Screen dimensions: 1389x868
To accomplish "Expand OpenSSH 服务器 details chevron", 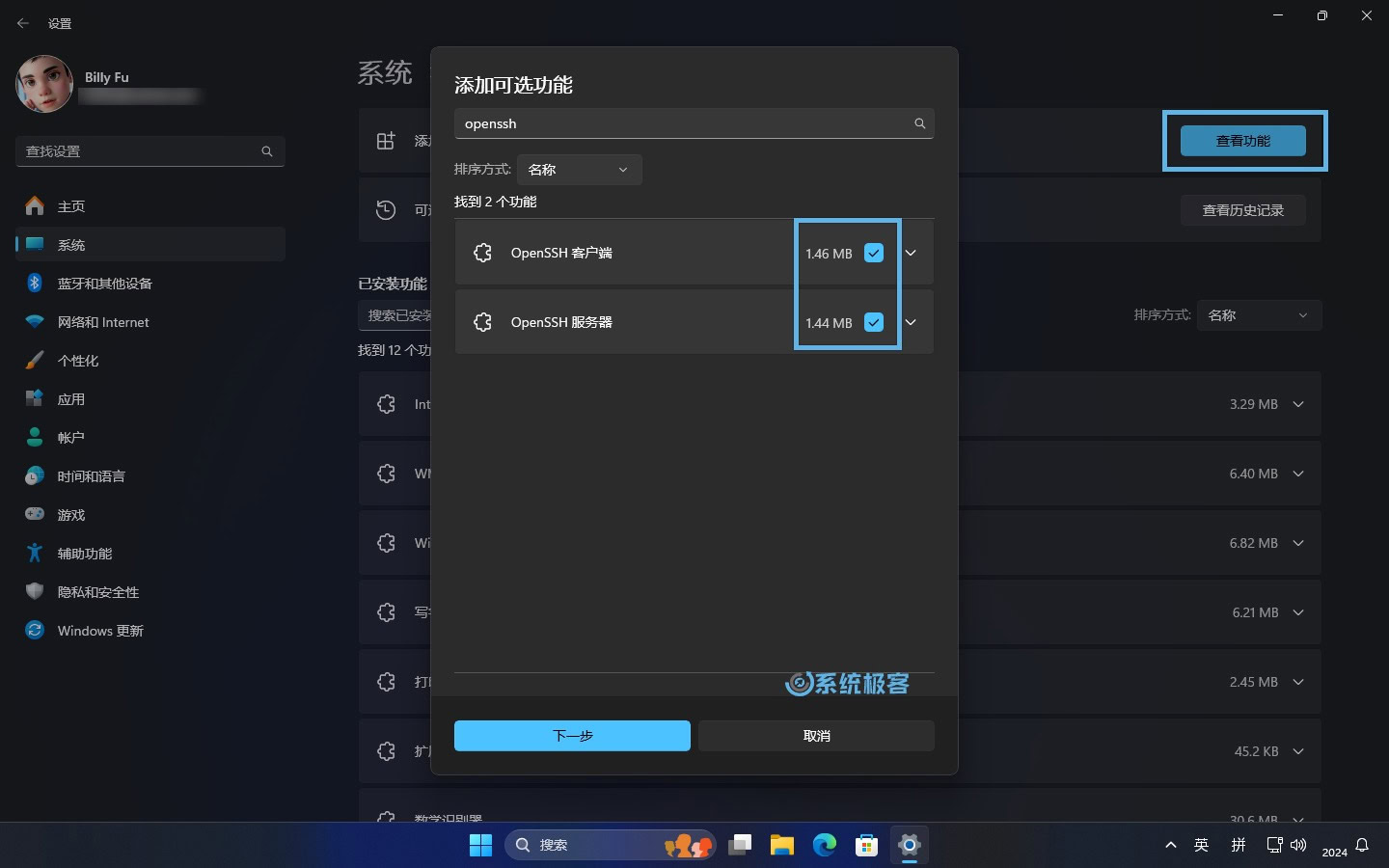I will point(910,322).
